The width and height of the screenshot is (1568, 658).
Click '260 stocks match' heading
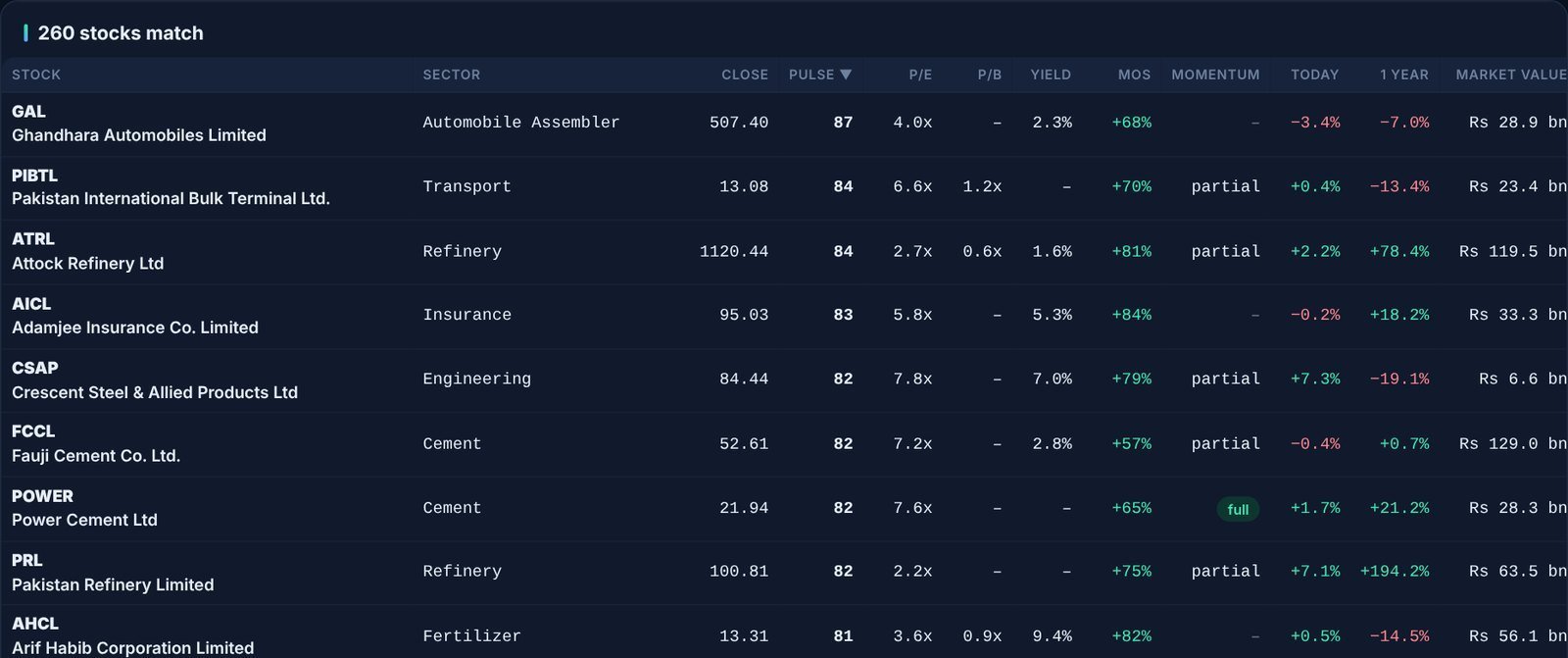click(x=121, y=33)
